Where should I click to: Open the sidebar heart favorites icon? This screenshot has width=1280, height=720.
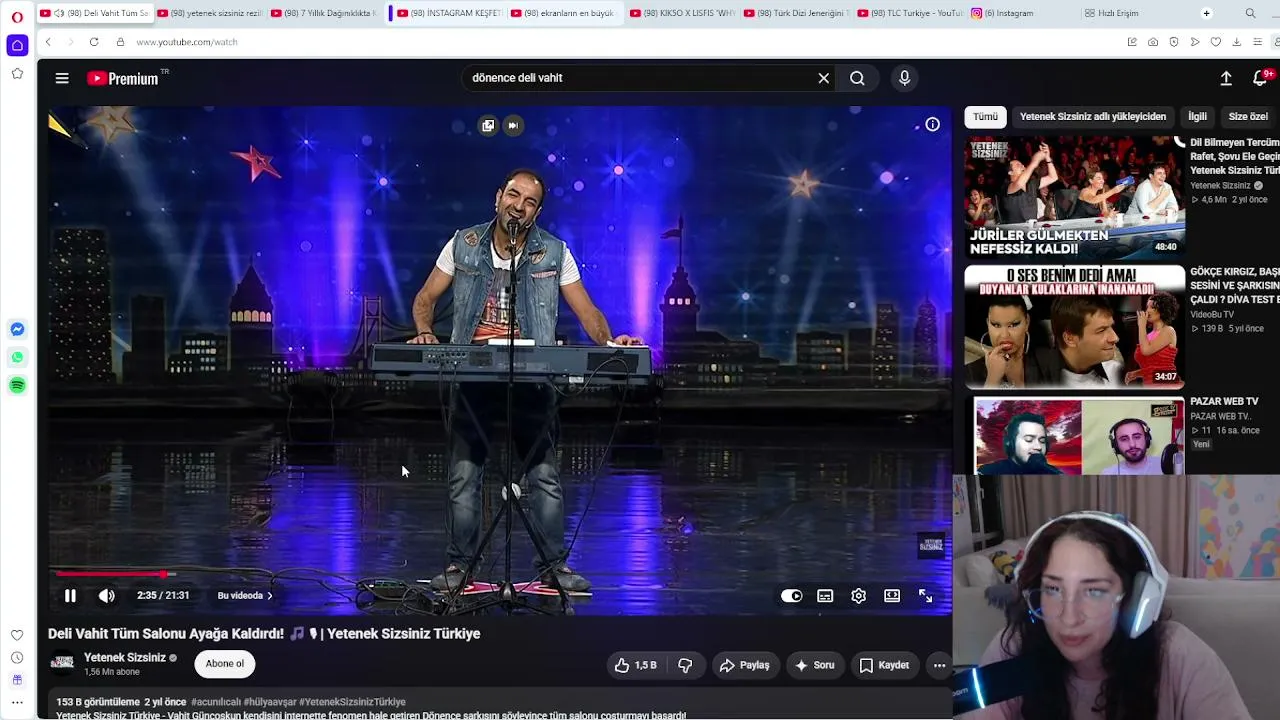pos(17,635)
